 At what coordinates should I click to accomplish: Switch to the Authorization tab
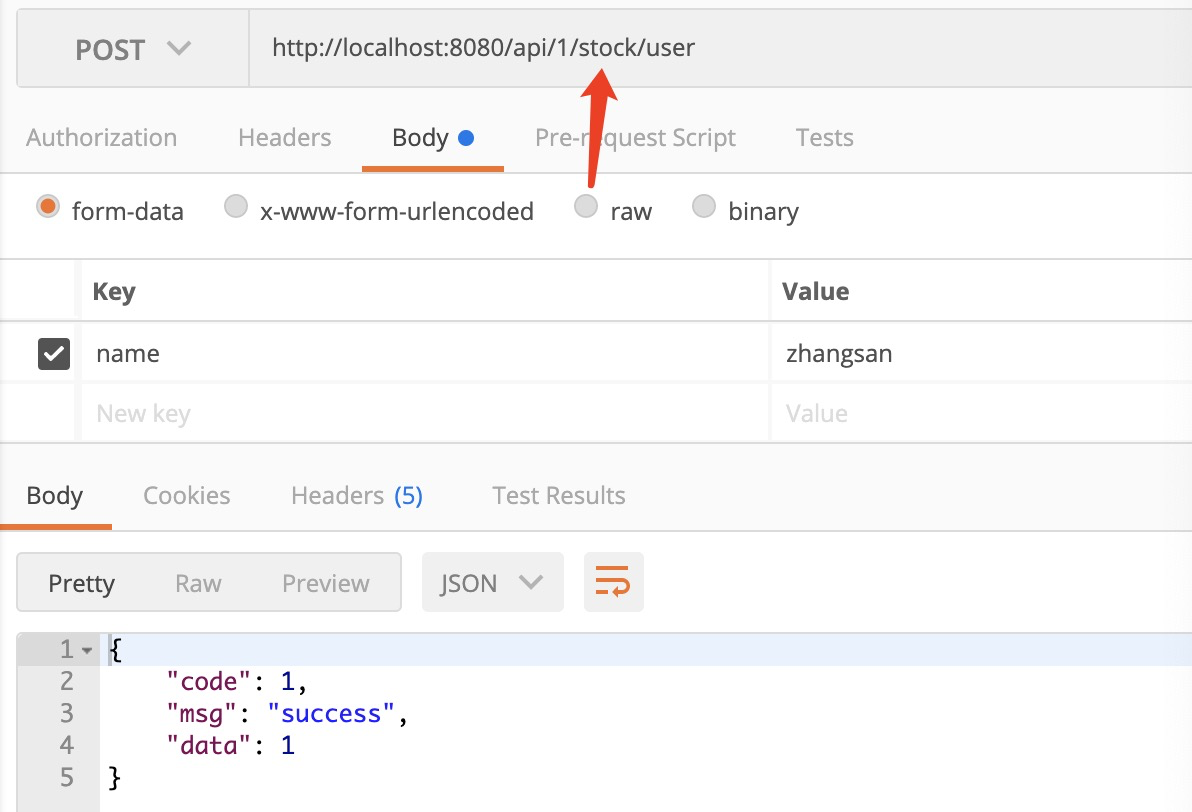click(x=101, y=138)
